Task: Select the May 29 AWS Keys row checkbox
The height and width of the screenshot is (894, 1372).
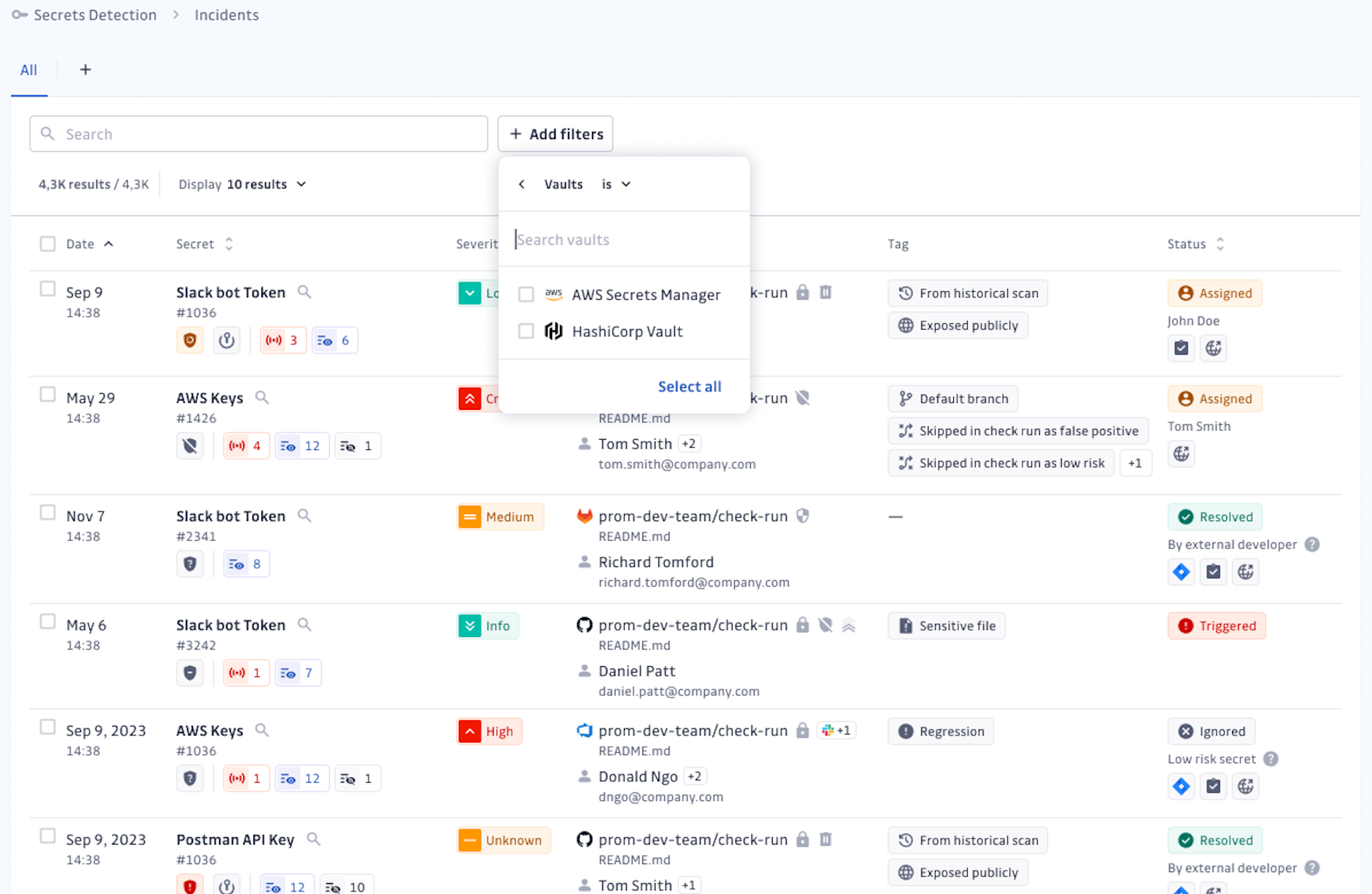Action: [47, 395]
